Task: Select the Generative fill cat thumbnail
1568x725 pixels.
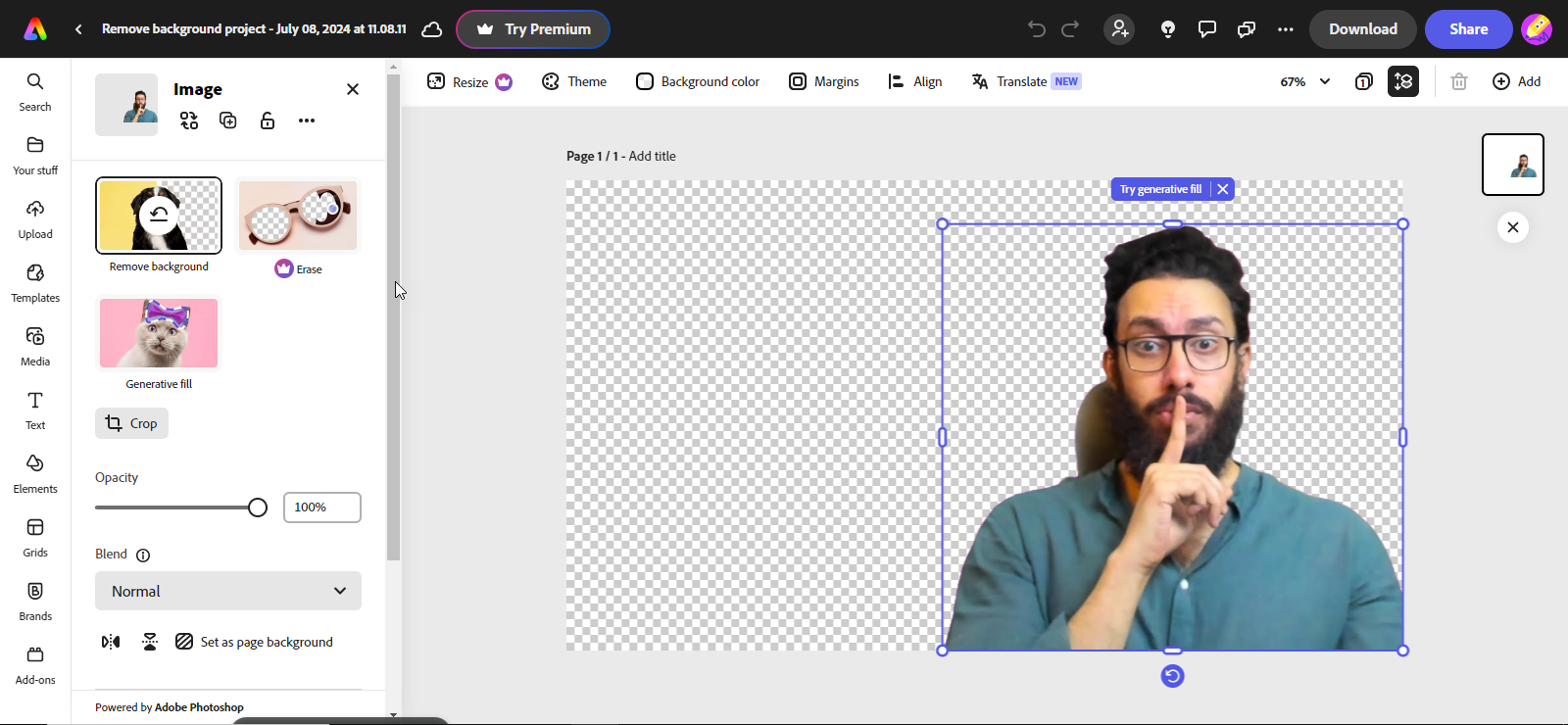Action: (x=159, y=333)
